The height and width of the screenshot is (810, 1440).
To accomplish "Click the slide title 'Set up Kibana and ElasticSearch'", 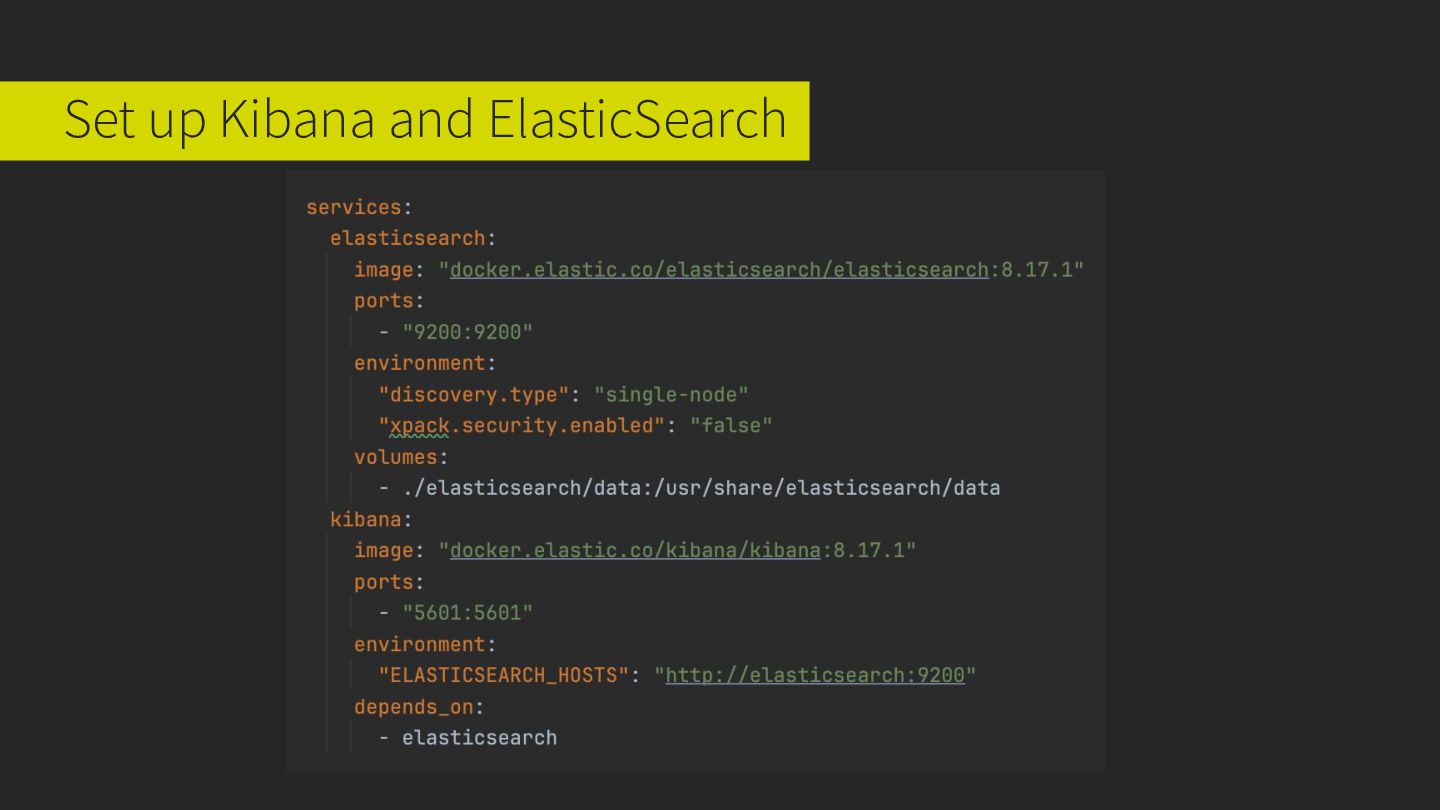I will [425, 119].
